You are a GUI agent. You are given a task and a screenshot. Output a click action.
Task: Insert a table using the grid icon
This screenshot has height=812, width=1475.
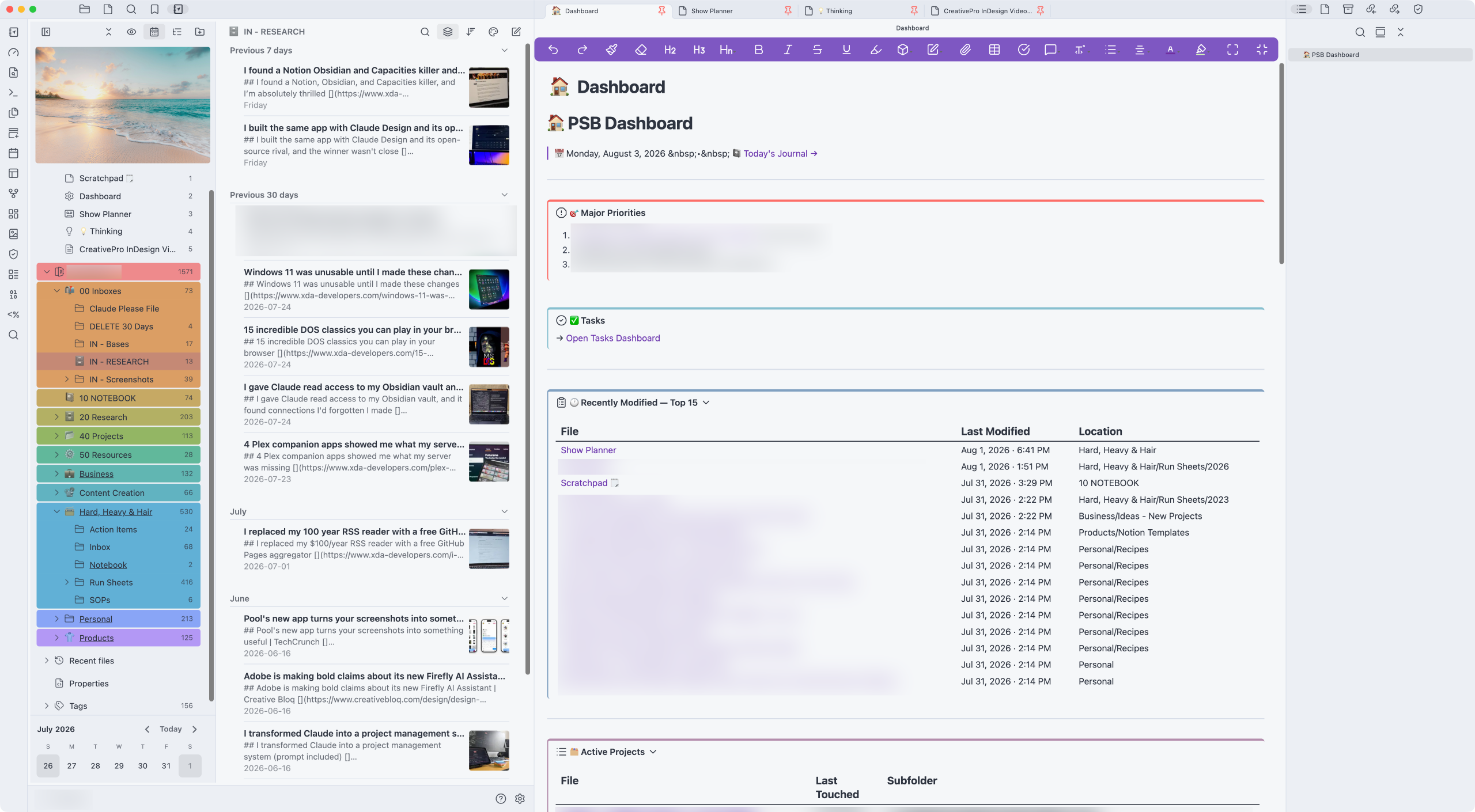(994, 50)
